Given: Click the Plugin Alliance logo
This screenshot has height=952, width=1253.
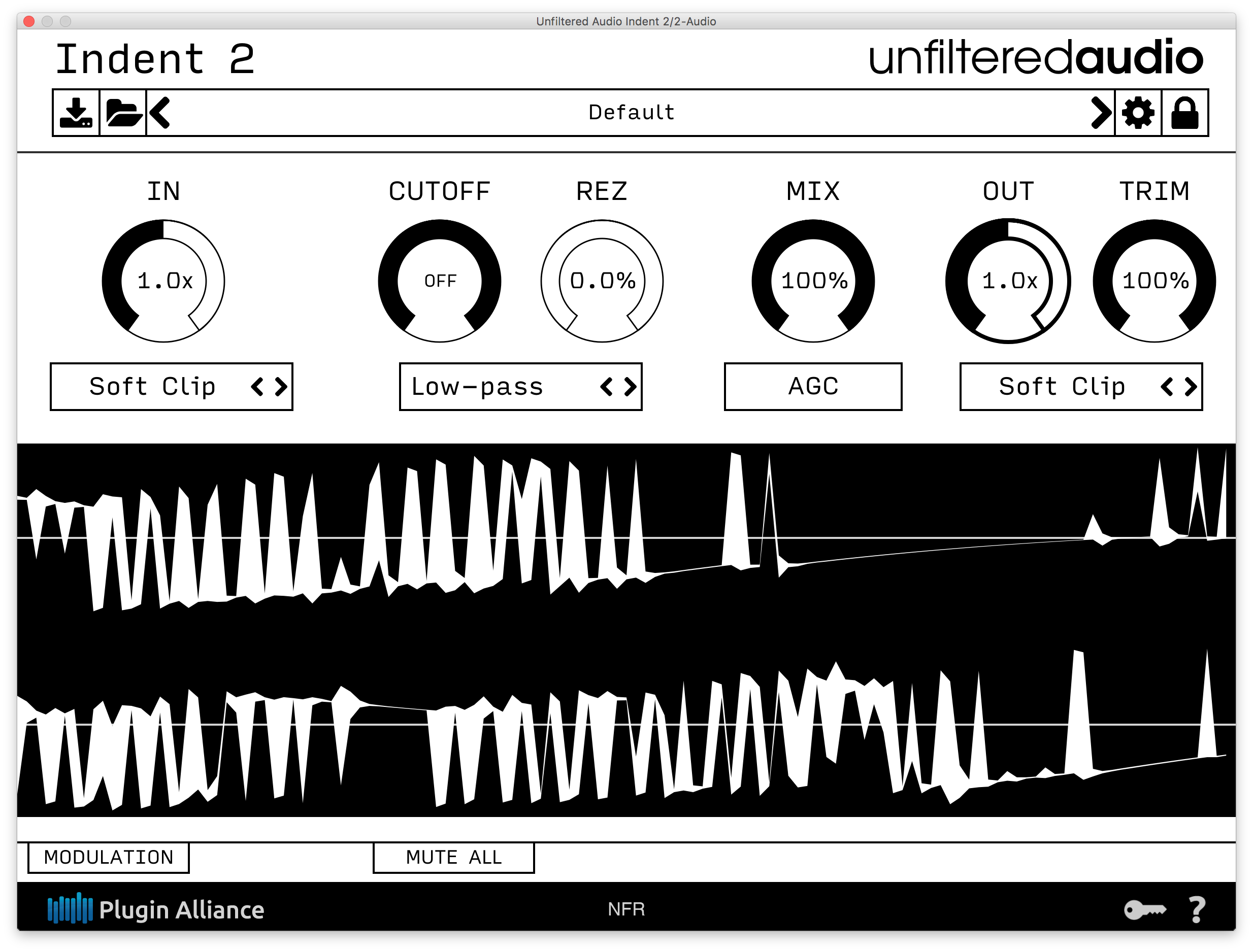Looking at the screenshot, I should pyautogui.click(x=156, y=909).
